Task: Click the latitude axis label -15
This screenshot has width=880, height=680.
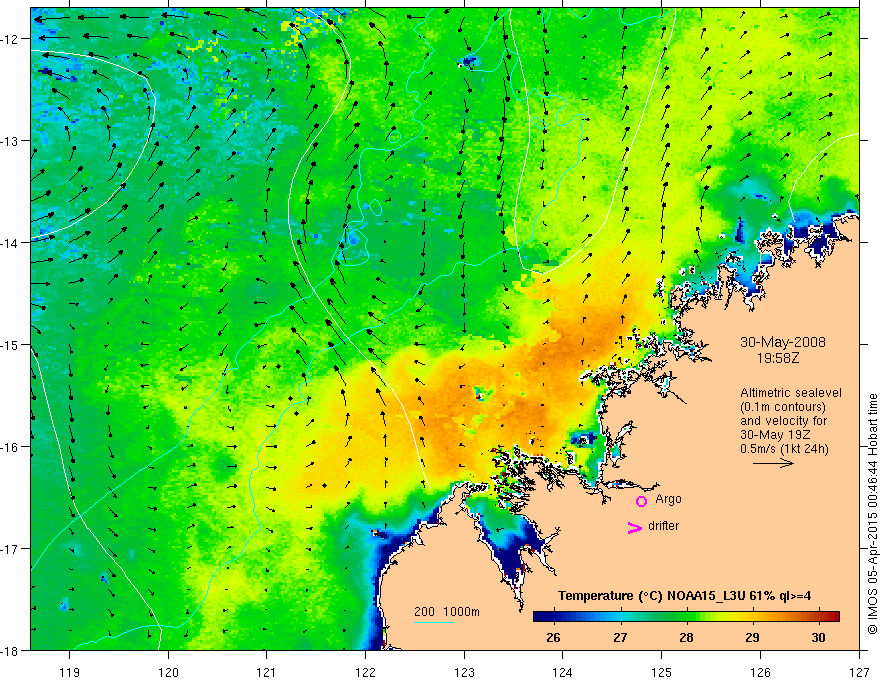Action: click(x=10, y=345)
